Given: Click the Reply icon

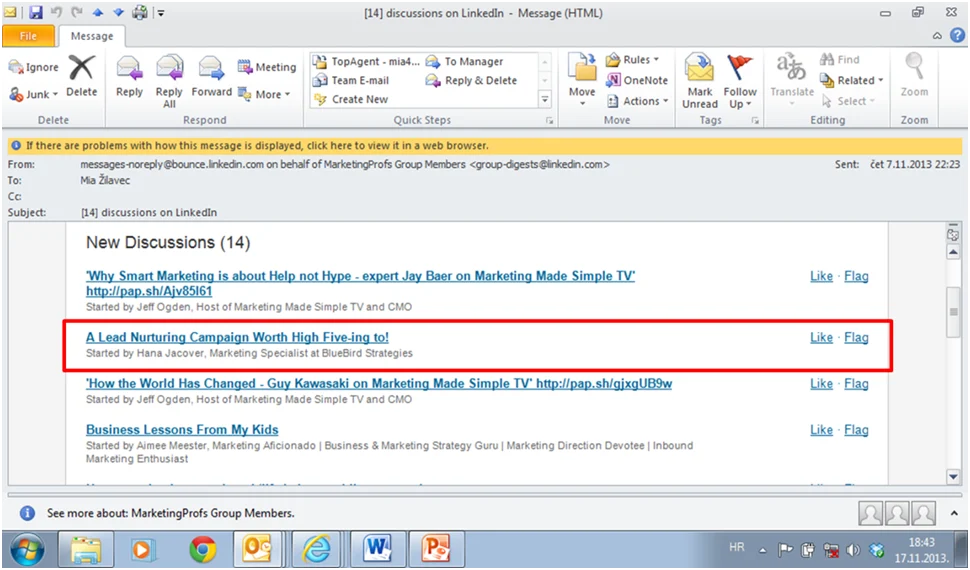Looking at the screenshot, I should coord(129,76).
